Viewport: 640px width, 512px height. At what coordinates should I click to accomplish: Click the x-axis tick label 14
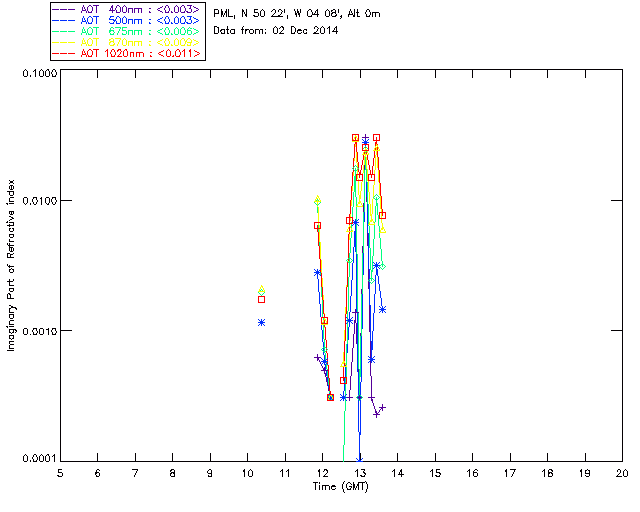pos(397,473)
